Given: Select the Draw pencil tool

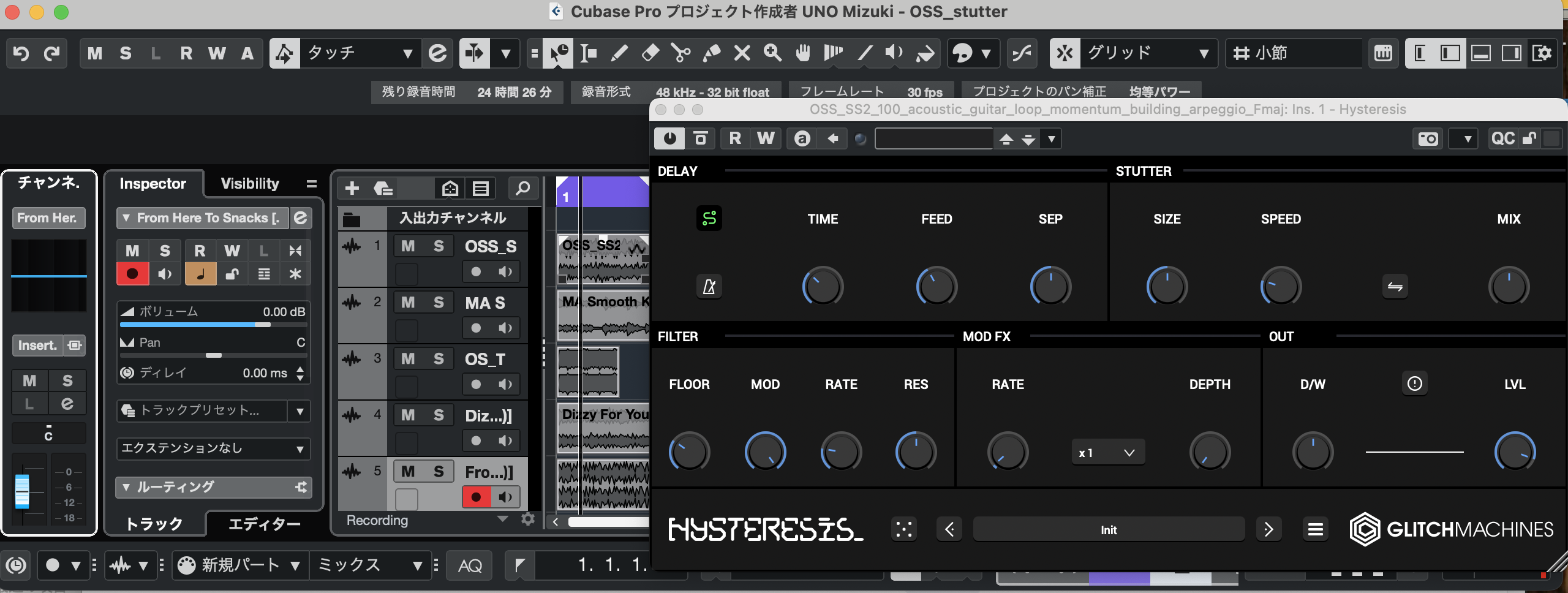Looking at the screenshot, I should pos(619,53).
